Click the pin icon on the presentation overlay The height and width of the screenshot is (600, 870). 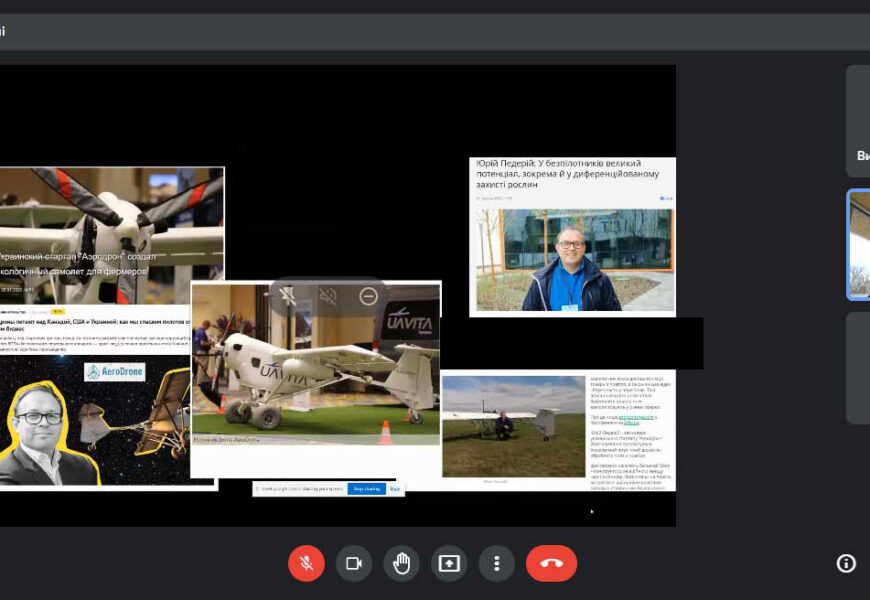click(x=287, y=296)
